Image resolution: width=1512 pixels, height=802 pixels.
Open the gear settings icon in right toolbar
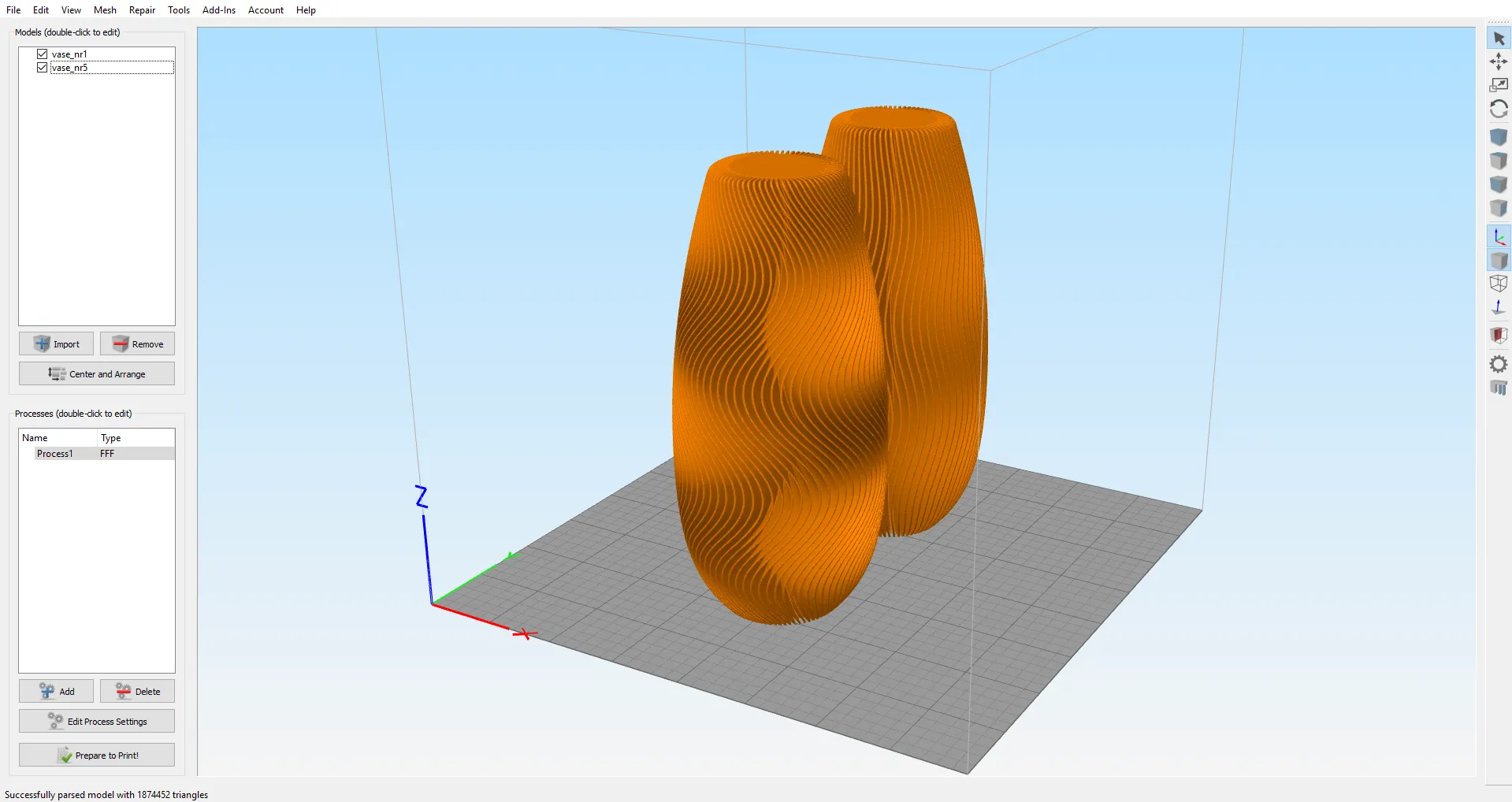pyautogui.click(x=1499, y=364)
